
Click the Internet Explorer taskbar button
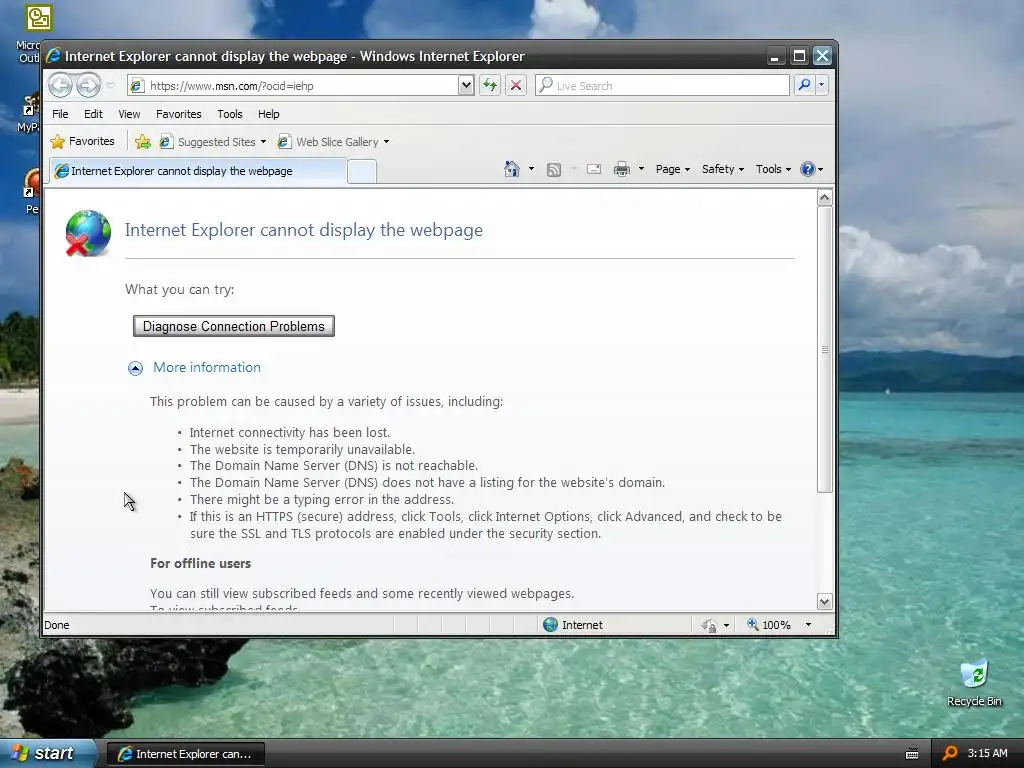[x=185, y=754]
